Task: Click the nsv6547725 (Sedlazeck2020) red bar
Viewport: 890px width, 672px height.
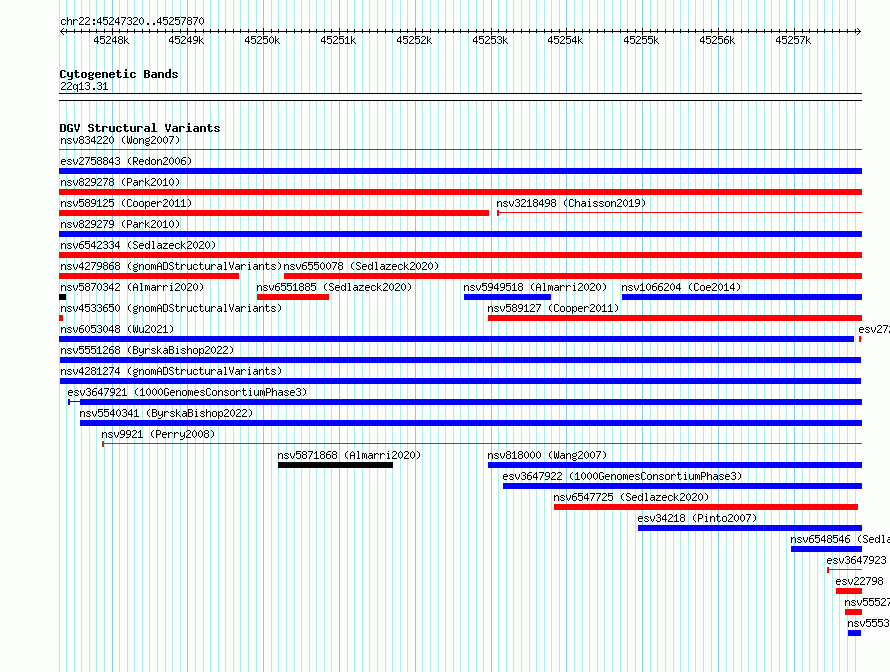Action: [706, 507]
